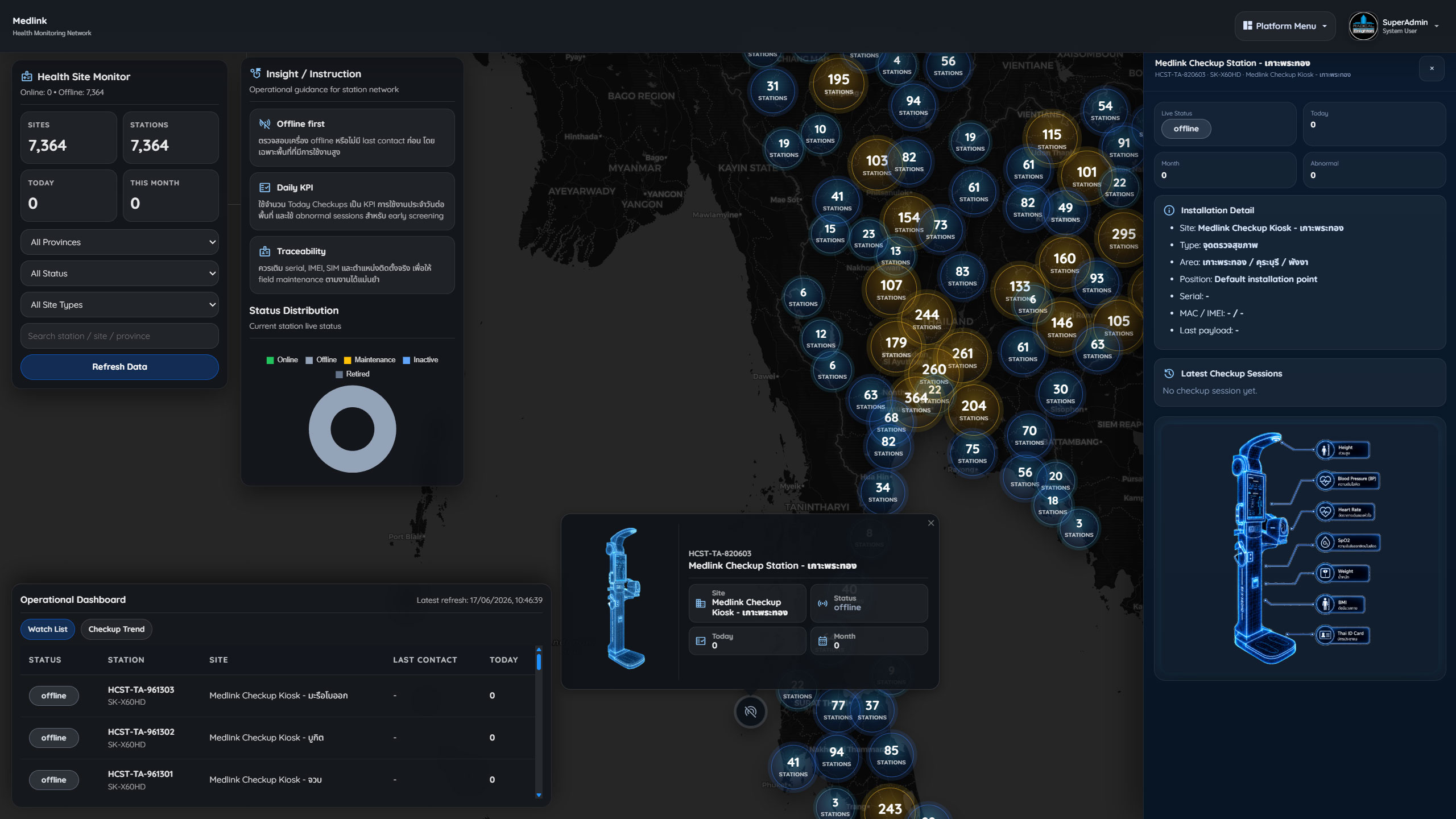Click the 204 stations map cluster

974,410
